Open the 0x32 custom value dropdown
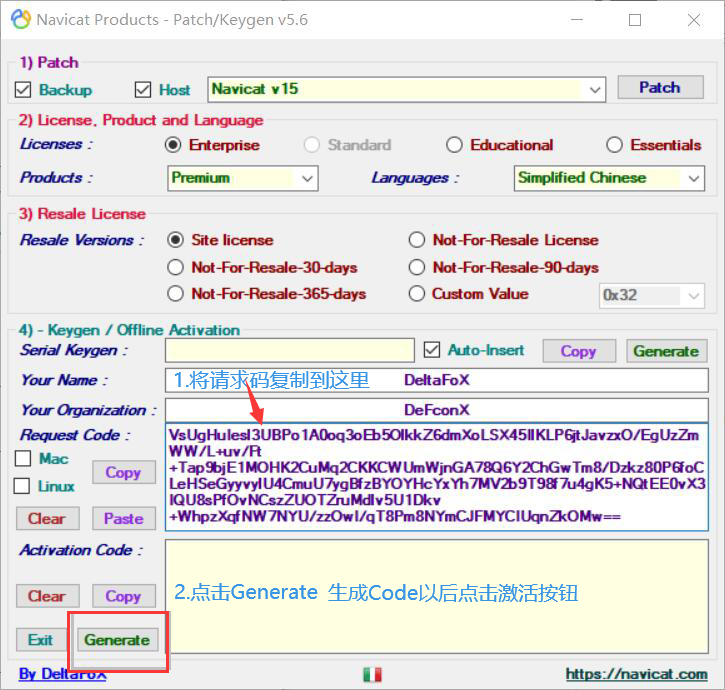Image resolution: width=725 pixels, height=690 pixels. (652, 296)
